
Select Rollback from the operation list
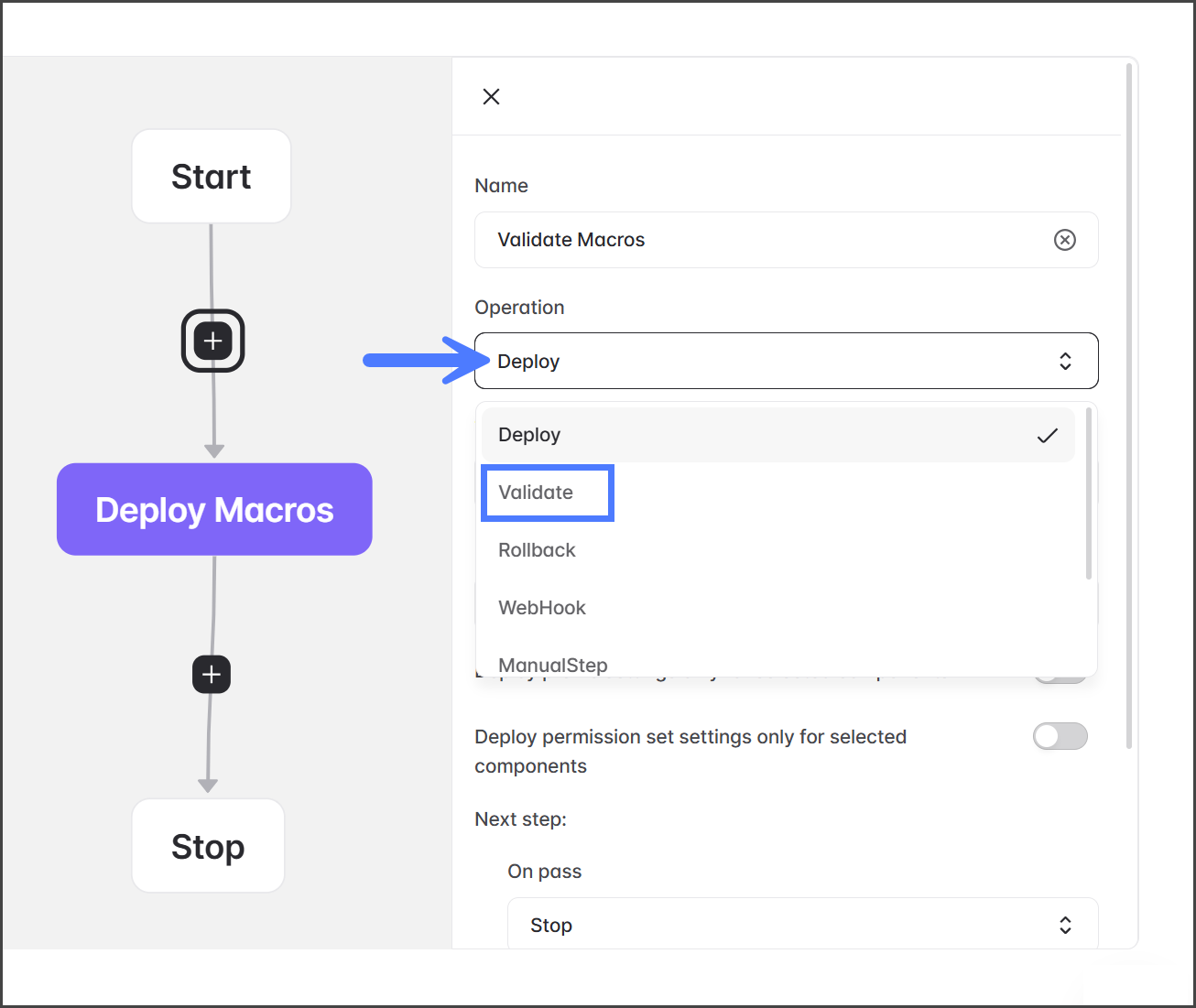[538, 550]
